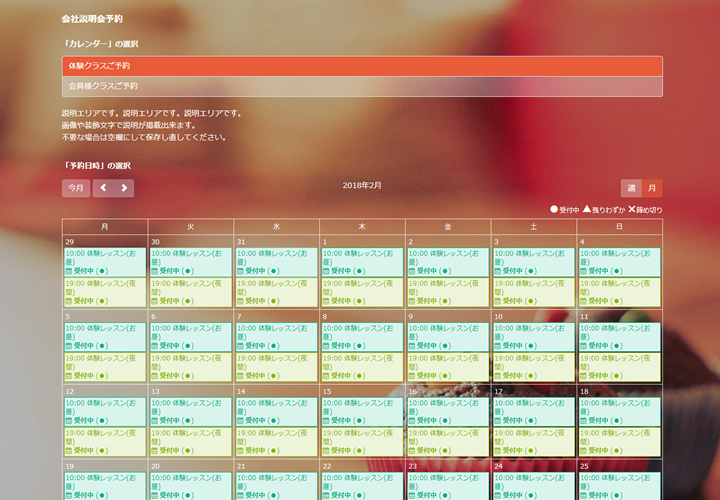Switch calendar to 月 (month) view

pos(652,188)
